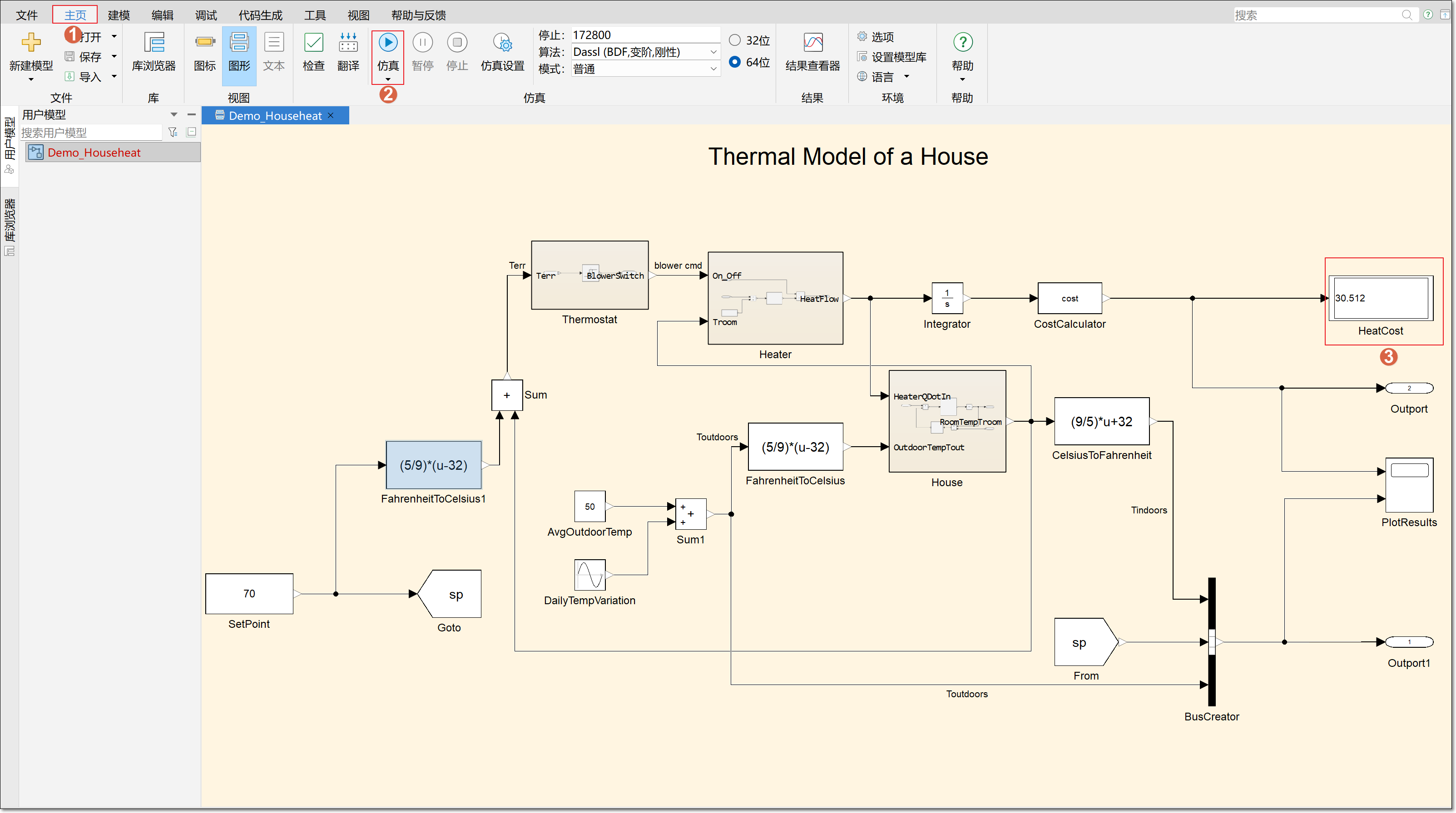
Task: Click the 翻译 translate icon
Action: (348, 51)
